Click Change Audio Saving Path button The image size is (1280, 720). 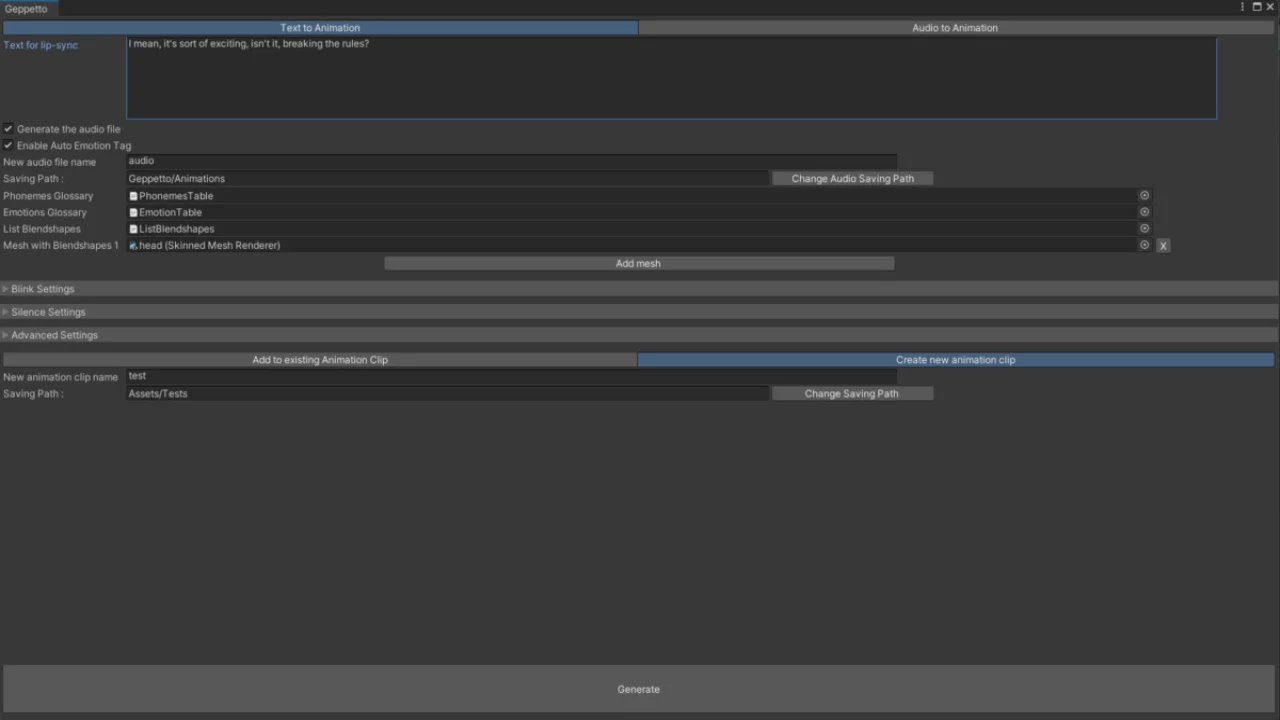(852, 179)
